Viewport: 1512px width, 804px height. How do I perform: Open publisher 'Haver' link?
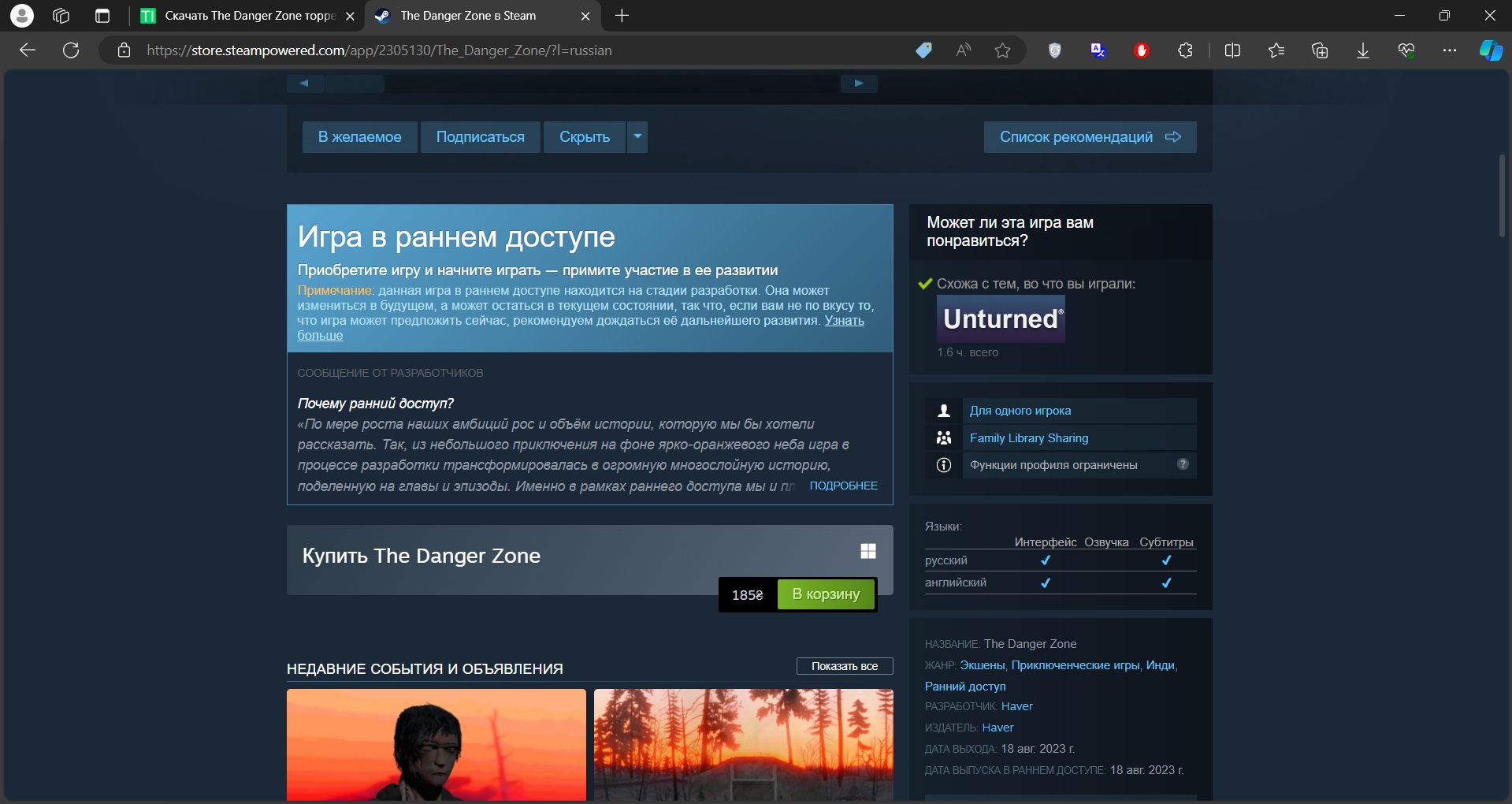997,728
